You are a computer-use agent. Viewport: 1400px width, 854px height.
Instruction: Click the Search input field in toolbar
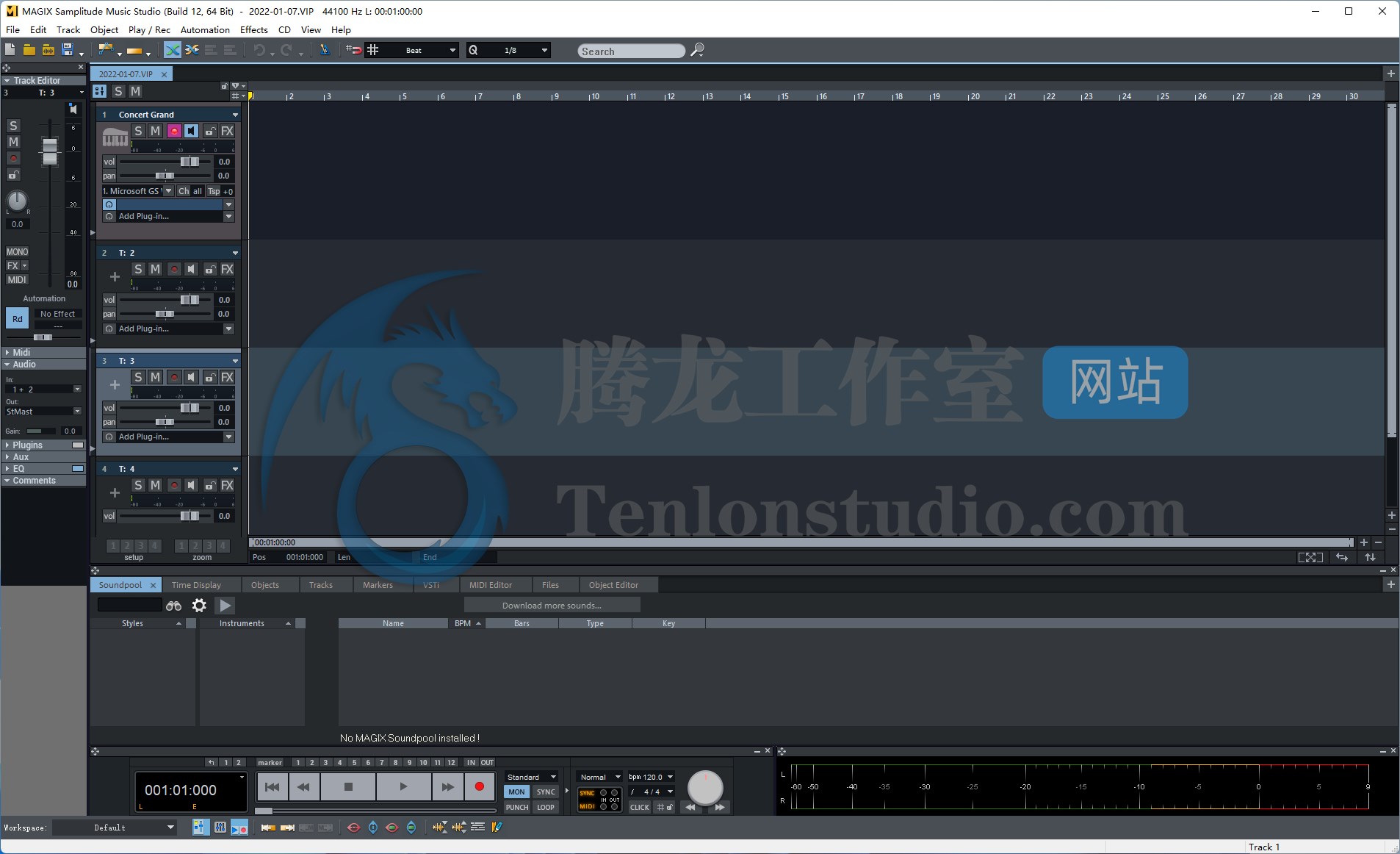(x=631, y=51)
